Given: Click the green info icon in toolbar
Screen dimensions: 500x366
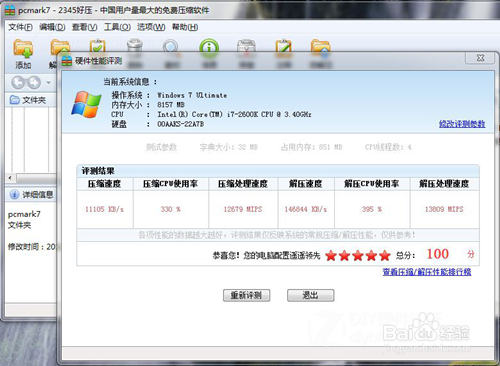Looking at the screenshot, I should (x=209, y=47).
